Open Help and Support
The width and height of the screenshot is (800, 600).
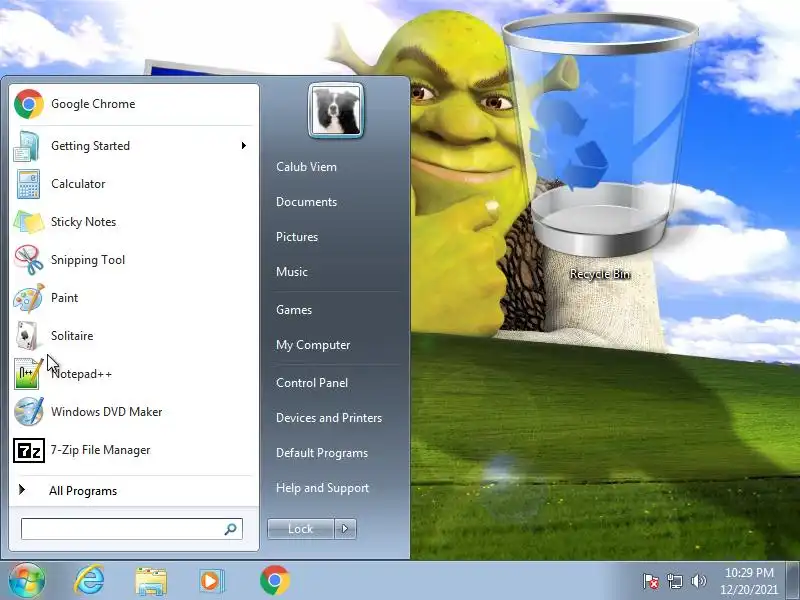(322, 488)
